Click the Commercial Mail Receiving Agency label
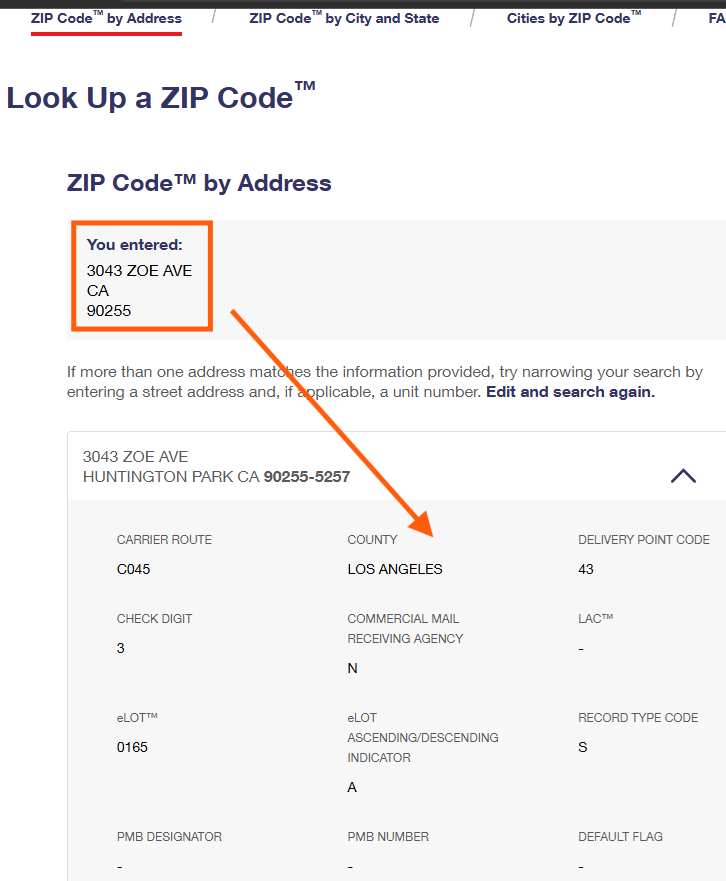This screenshot has height=881, width=726. click(x=403, y=628)
